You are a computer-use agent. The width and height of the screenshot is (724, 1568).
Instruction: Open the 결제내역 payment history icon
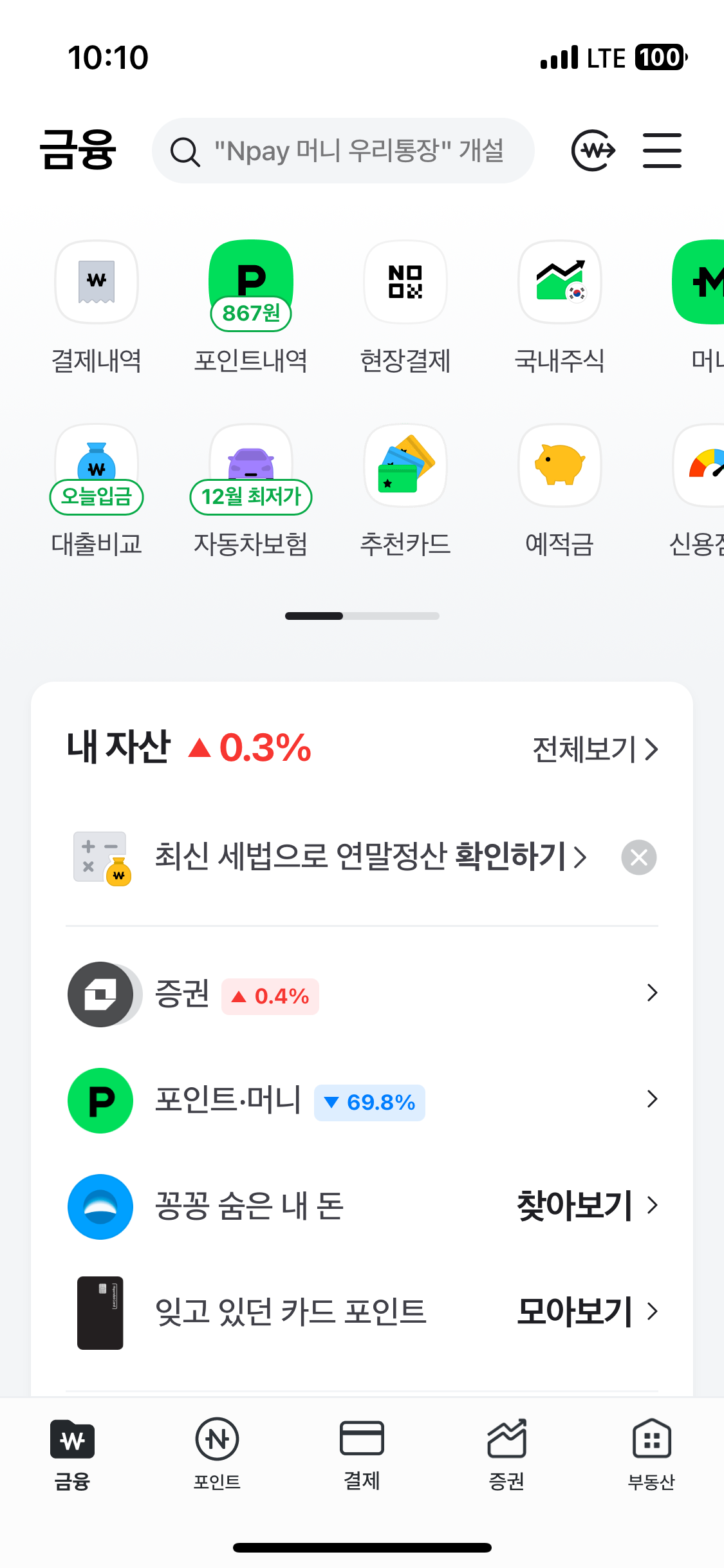tap(97, 282)
